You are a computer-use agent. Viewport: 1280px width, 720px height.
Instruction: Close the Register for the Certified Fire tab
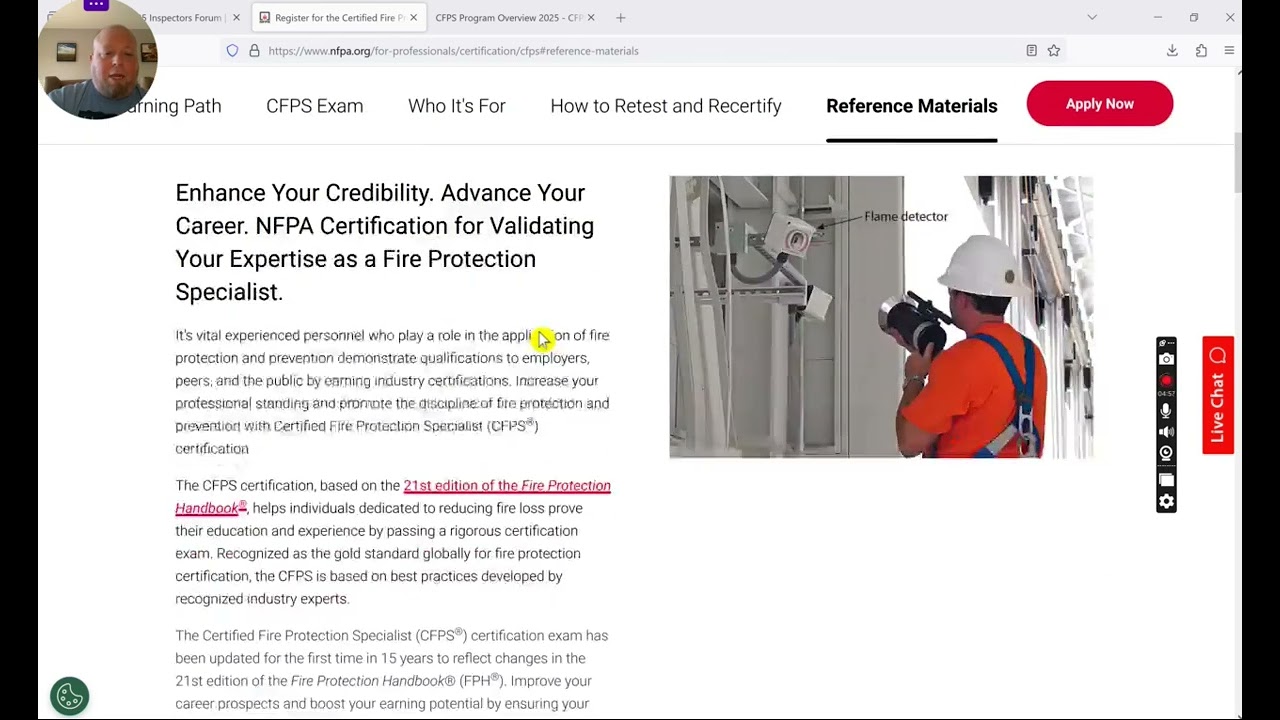(x=413, y=18)
